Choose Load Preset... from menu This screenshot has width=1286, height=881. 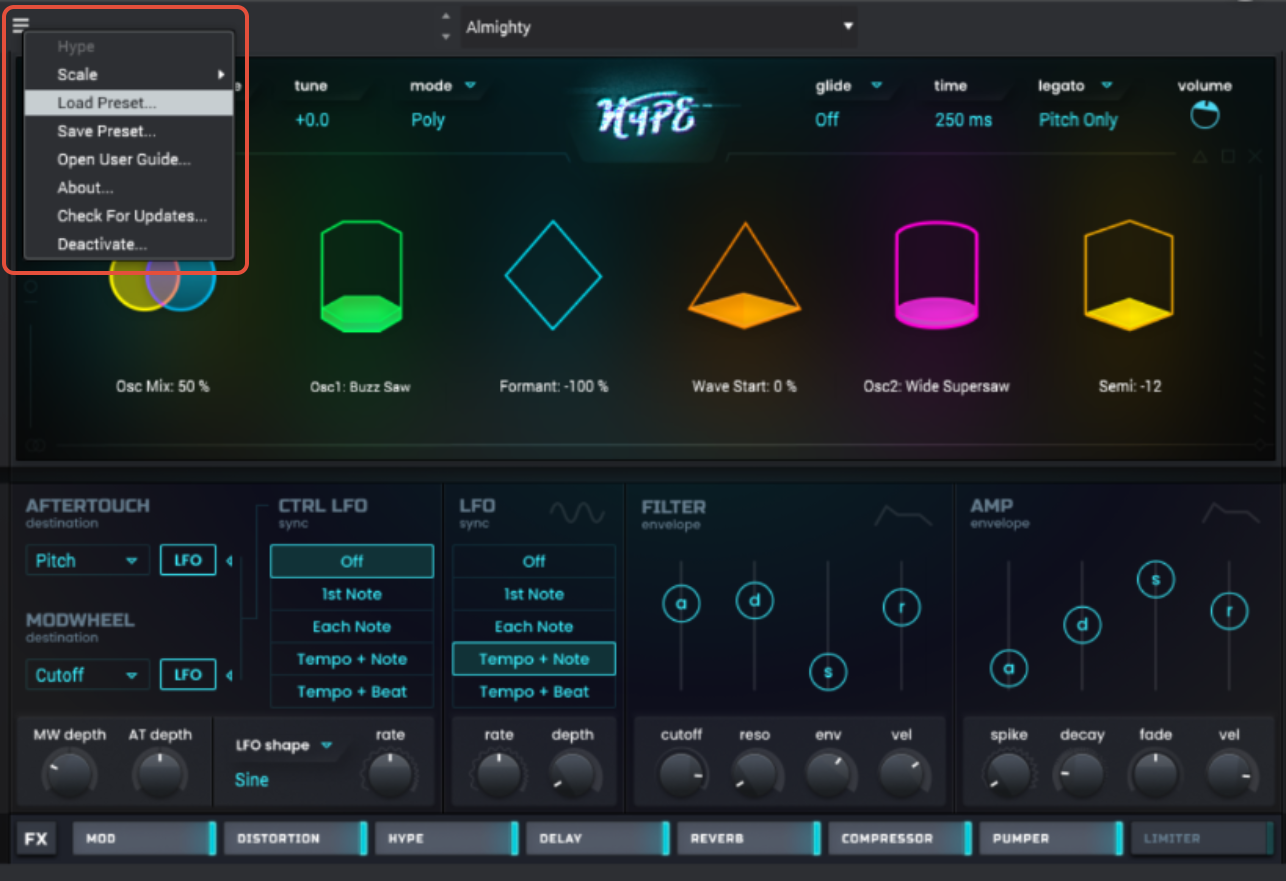click(129, 103)
